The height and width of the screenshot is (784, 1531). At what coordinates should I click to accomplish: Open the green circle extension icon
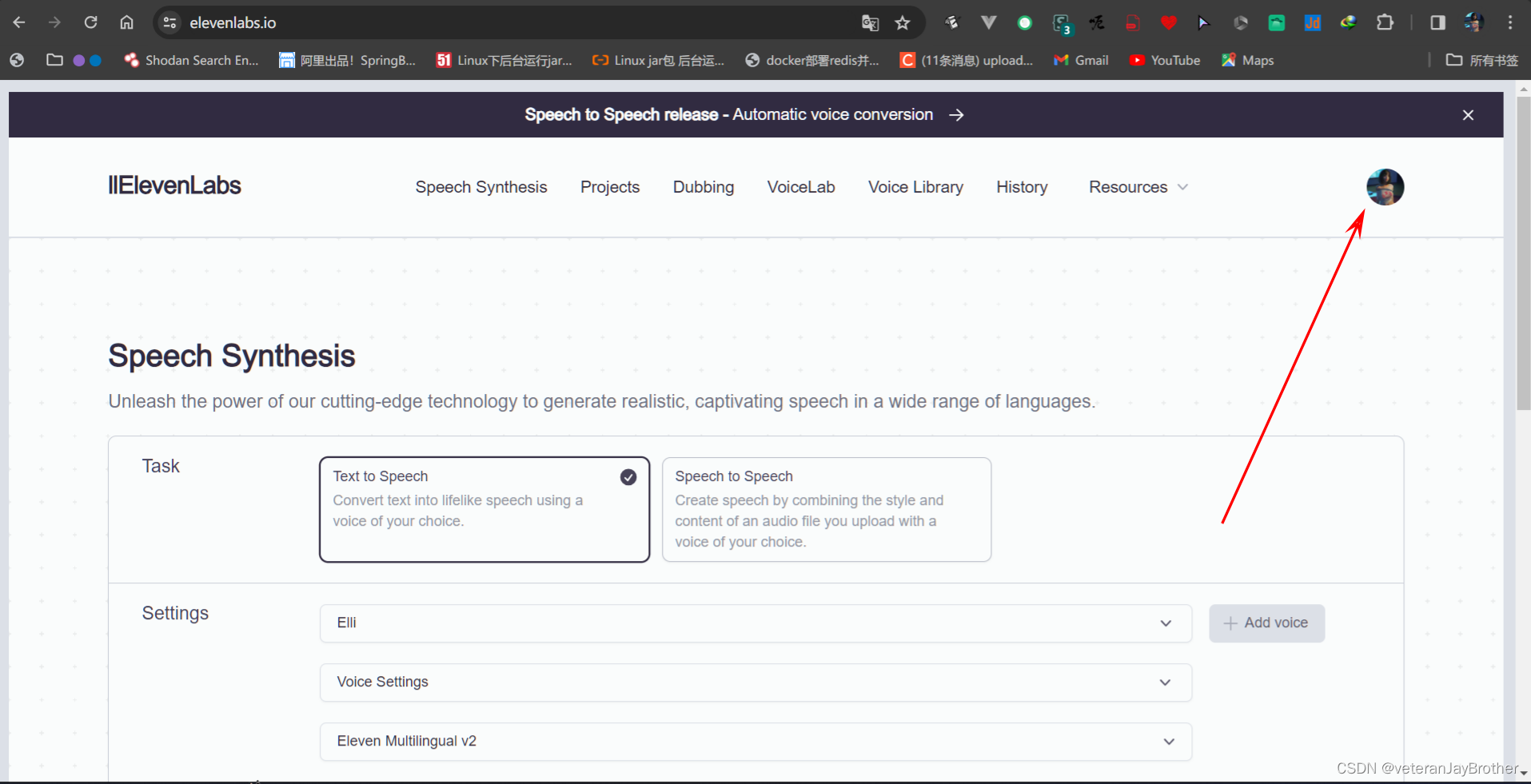[1025, 22]
